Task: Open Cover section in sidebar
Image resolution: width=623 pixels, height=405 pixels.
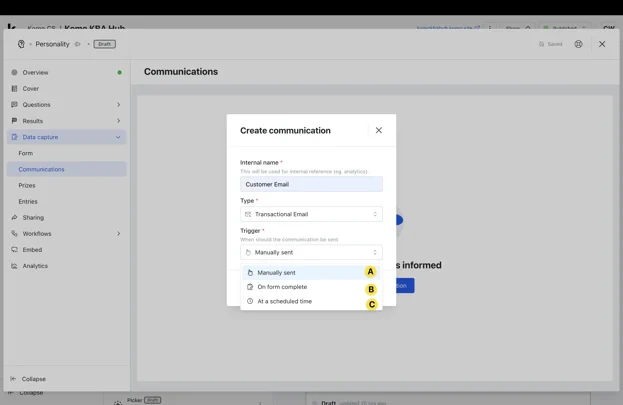Action: click(x=66, y=89)
